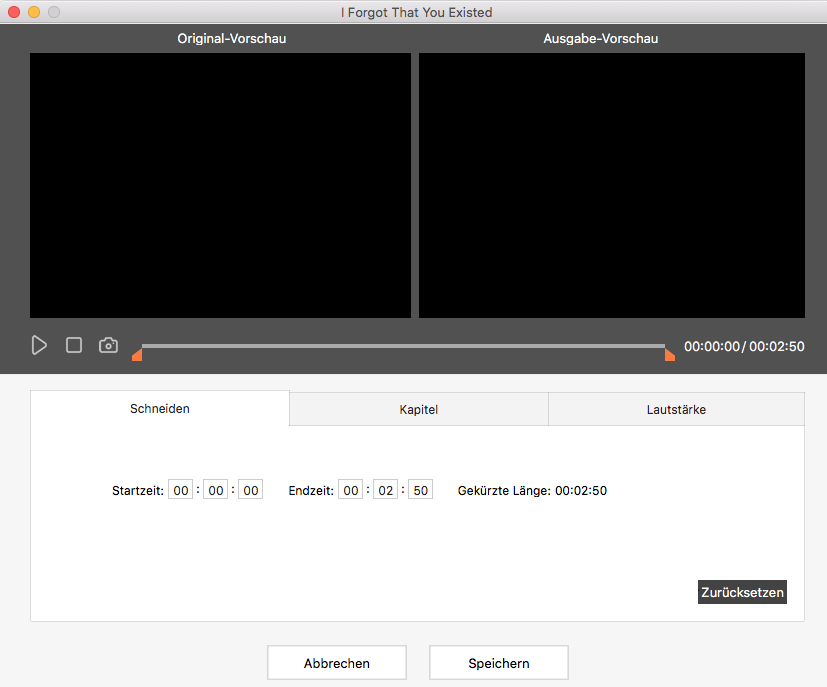Screen dimensions: 827x687
Task: Take a snapshot with the camera icon
Action: (108, 345)
